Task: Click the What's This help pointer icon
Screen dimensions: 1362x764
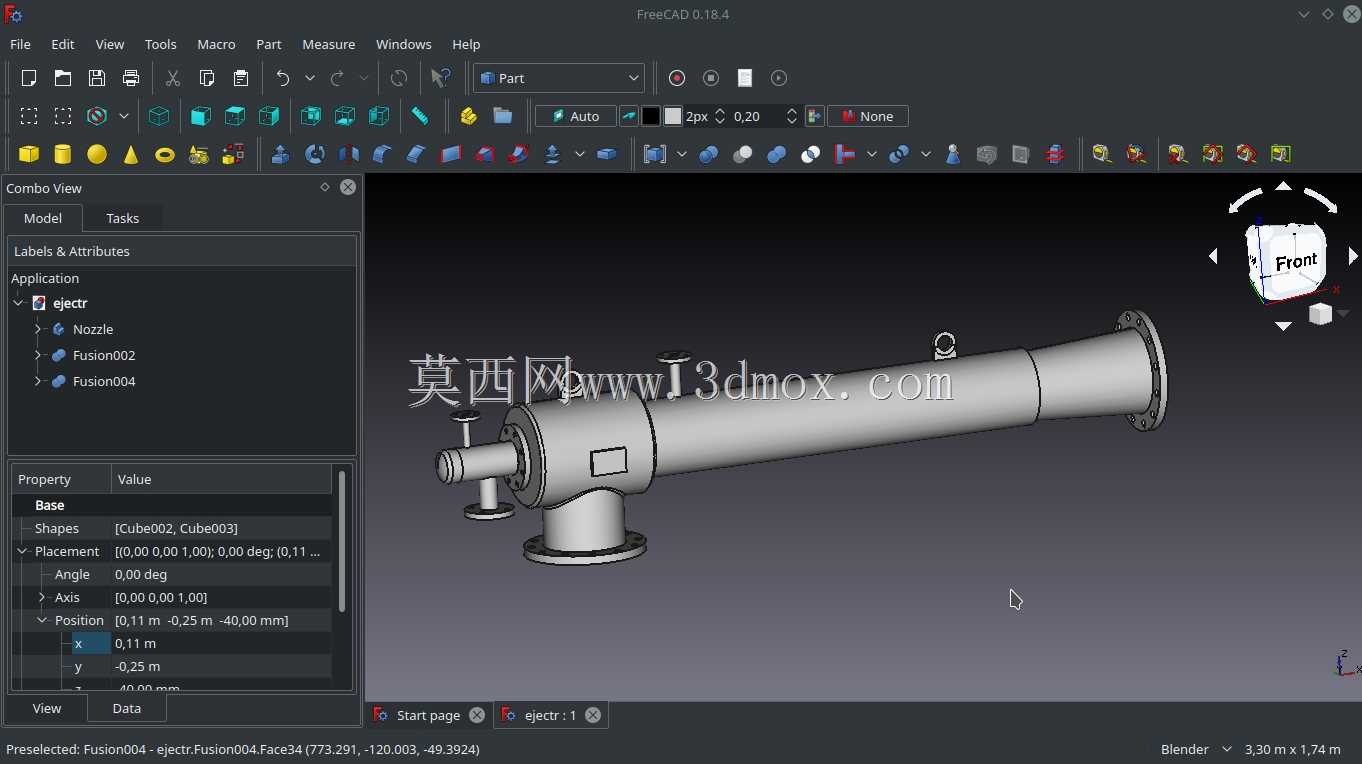Action: click(440, 78)
